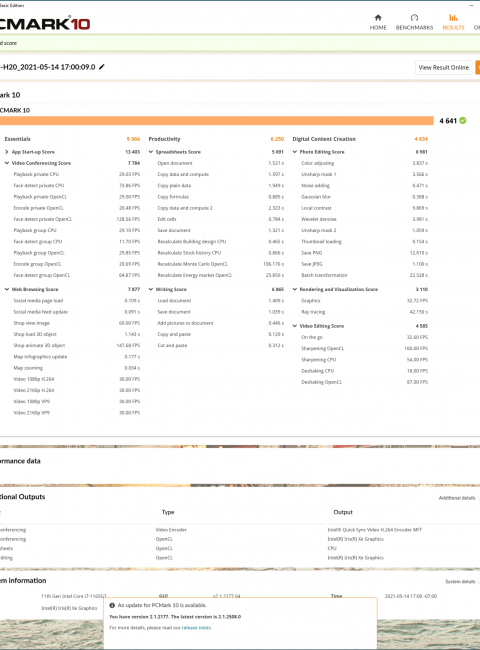480x650 pixels.
Task: Open the Benchmarks gauge icon
Action: 414,18
